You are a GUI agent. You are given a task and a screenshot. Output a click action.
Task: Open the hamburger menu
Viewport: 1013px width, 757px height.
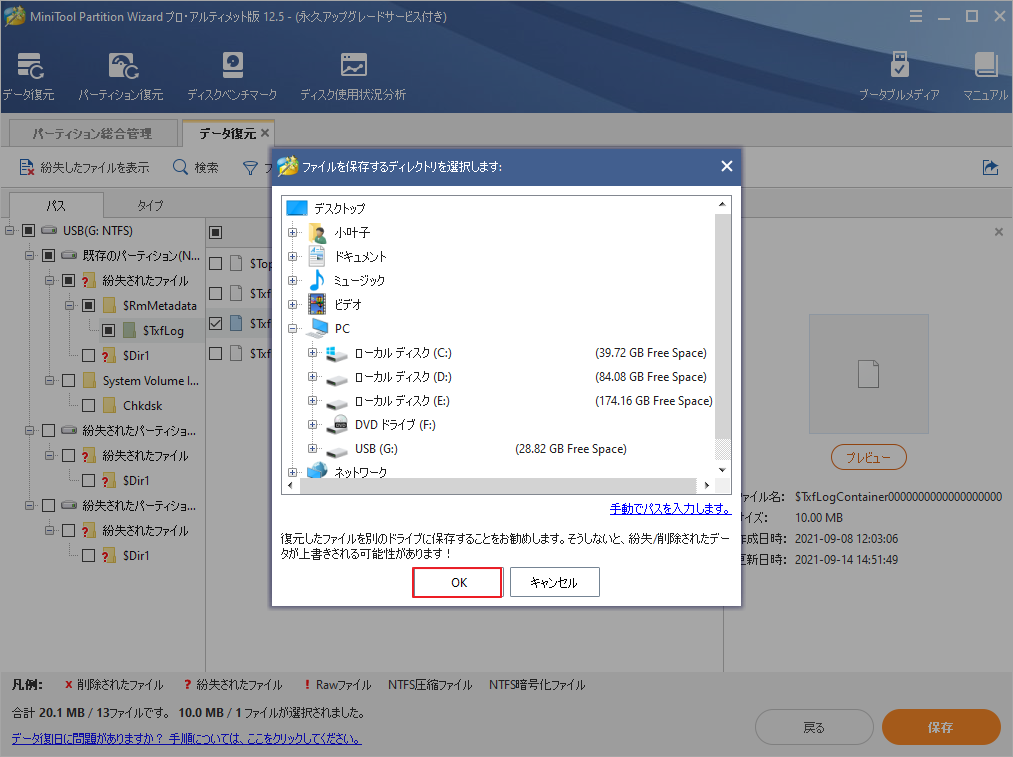coord(916,16)
